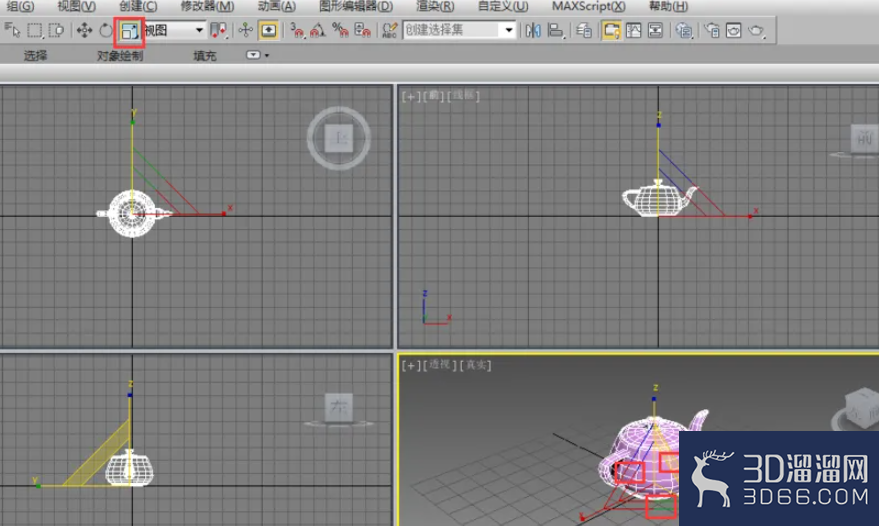
Task: Toggle the Spinner Snap button
Action: [x=362, y=30]
